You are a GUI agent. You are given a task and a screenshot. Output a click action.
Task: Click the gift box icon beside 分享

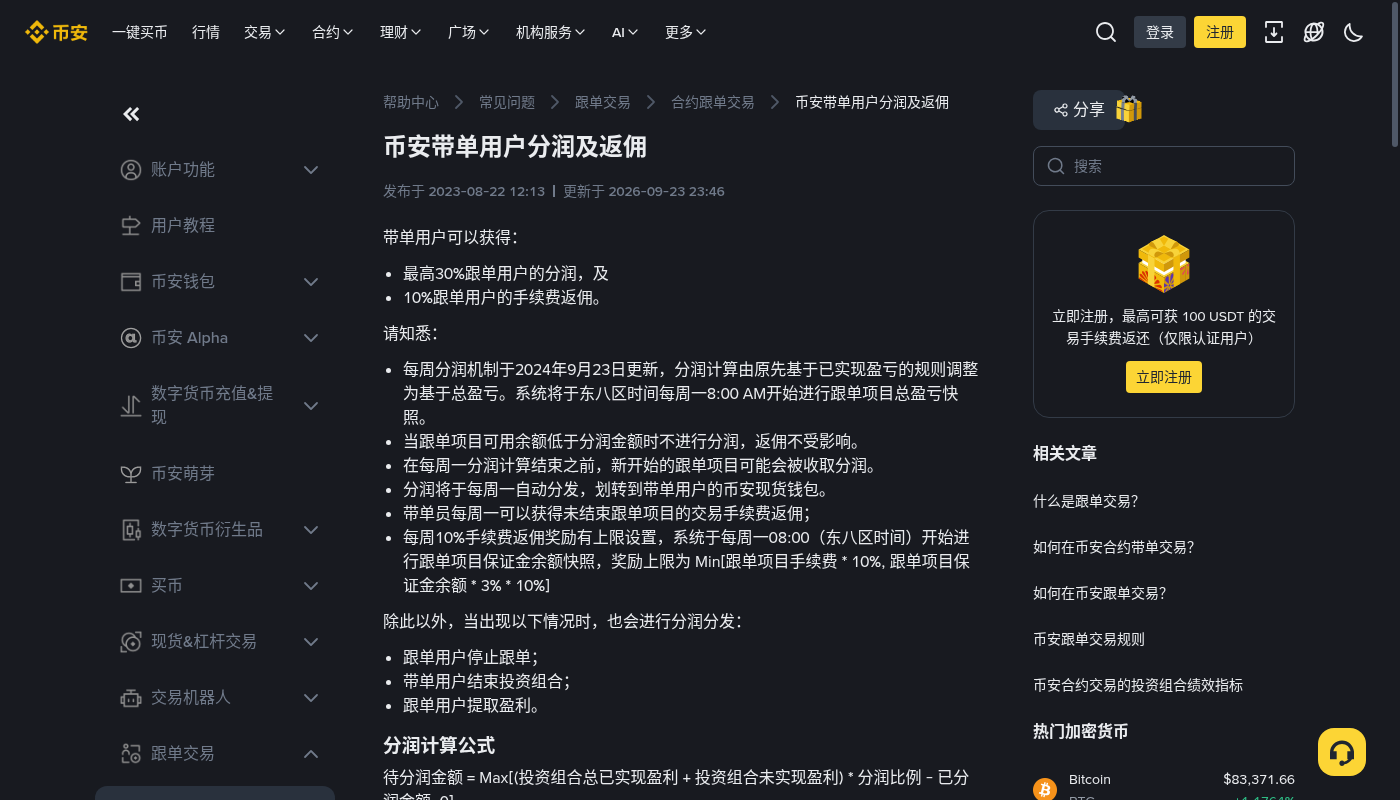(x=1129, y=109)
